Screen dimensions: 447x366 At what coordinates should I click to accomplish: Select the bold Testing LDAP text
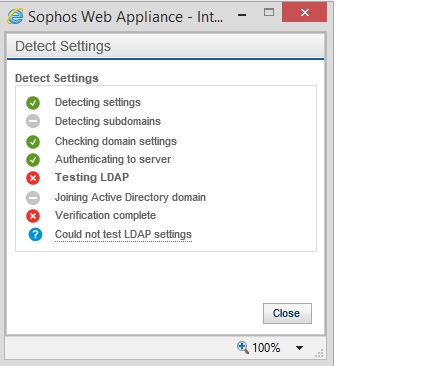point(92,177)
